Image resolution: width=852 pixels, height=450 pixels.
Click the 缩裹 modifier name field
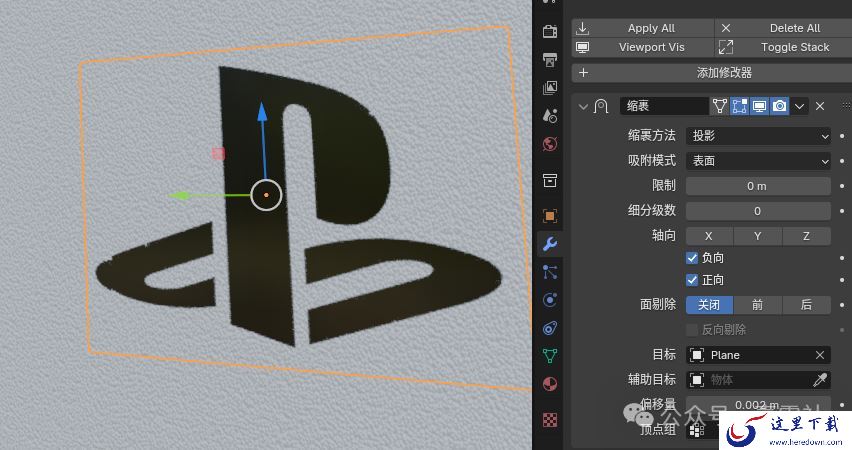click(x=664, y=106)
